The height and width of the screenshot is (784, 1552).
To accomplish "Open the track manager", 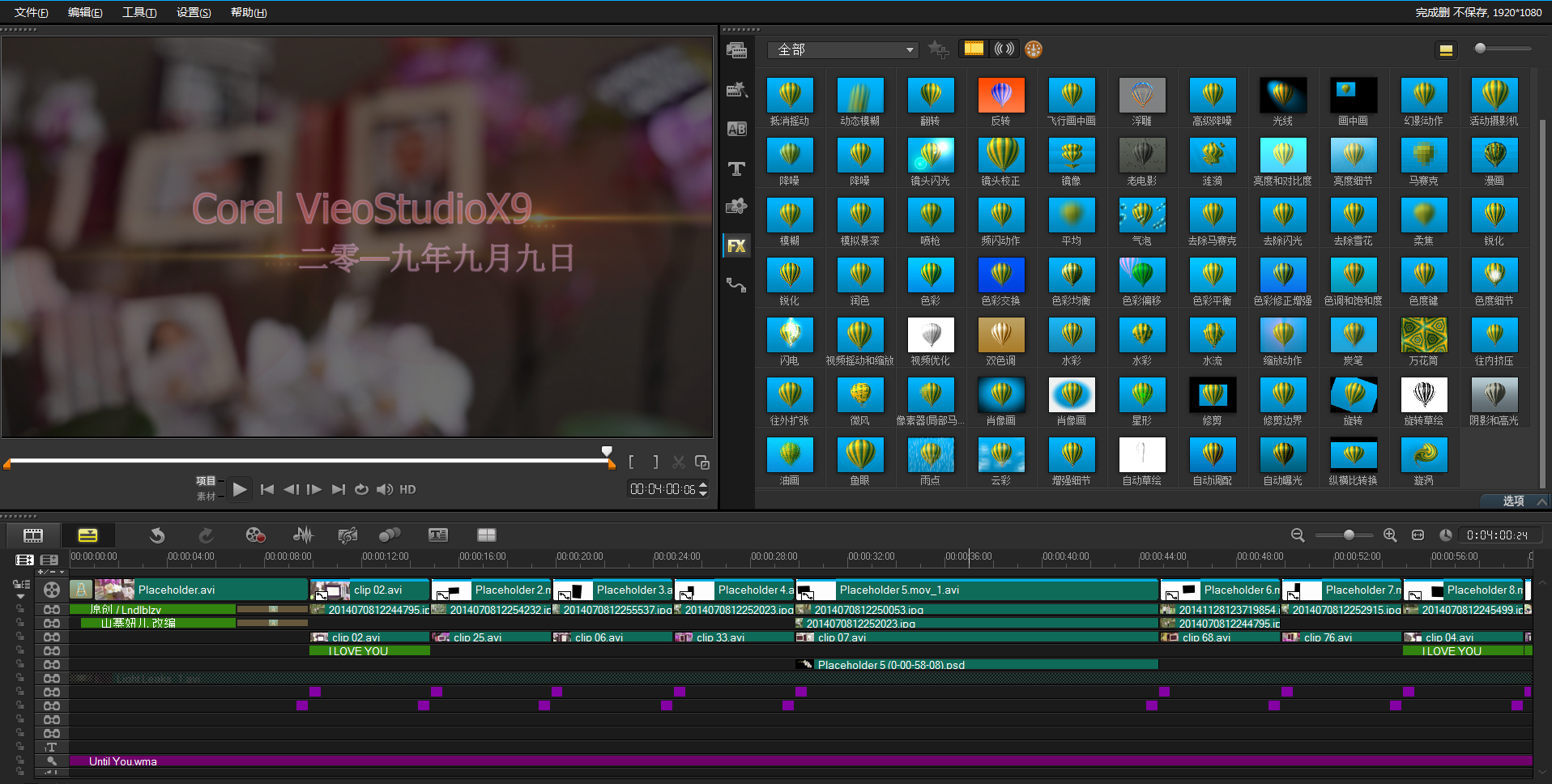I will tap(49, 560).
